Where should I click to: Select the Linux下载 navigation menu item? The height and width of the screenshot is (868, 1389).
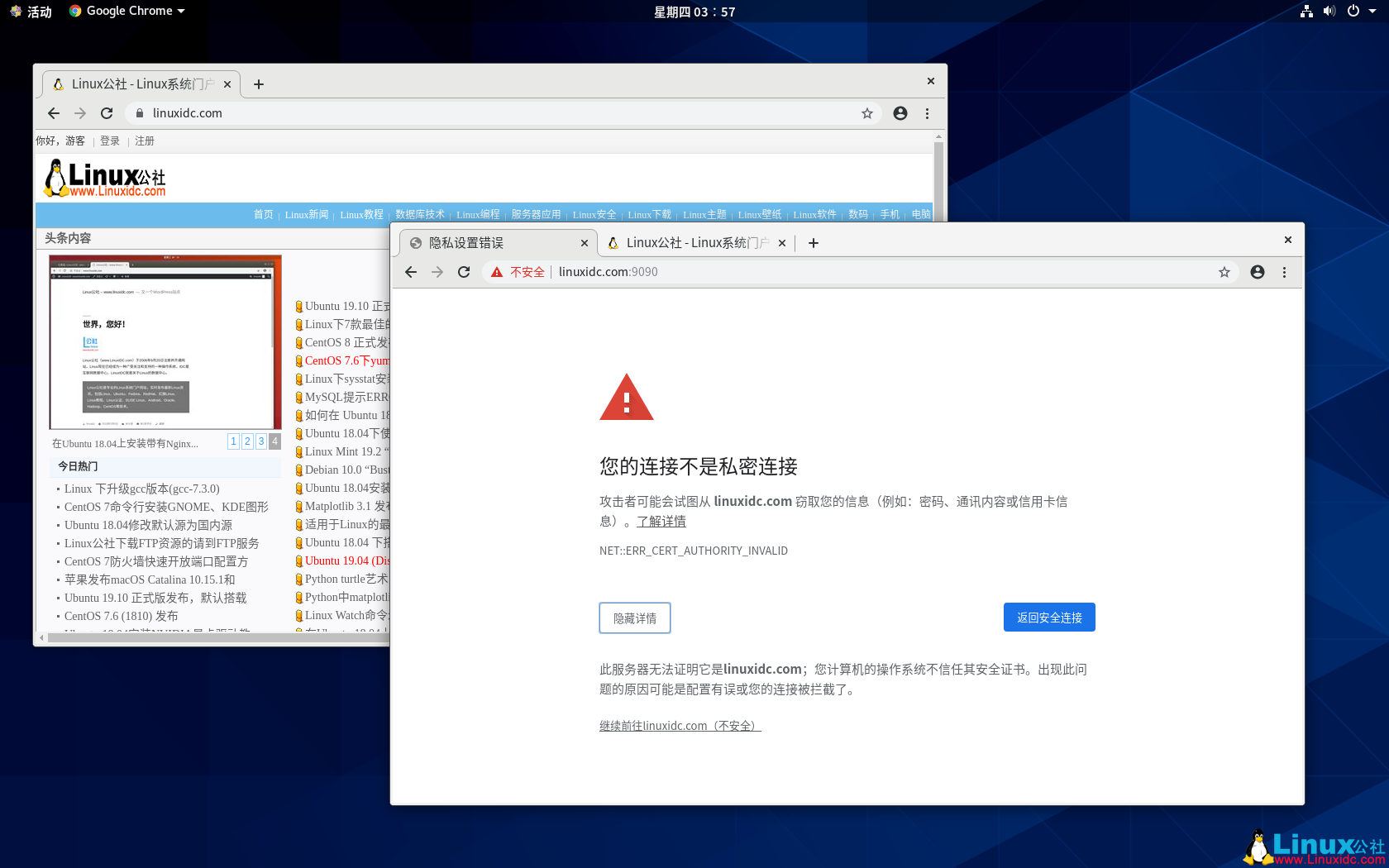tap(649, 214)
